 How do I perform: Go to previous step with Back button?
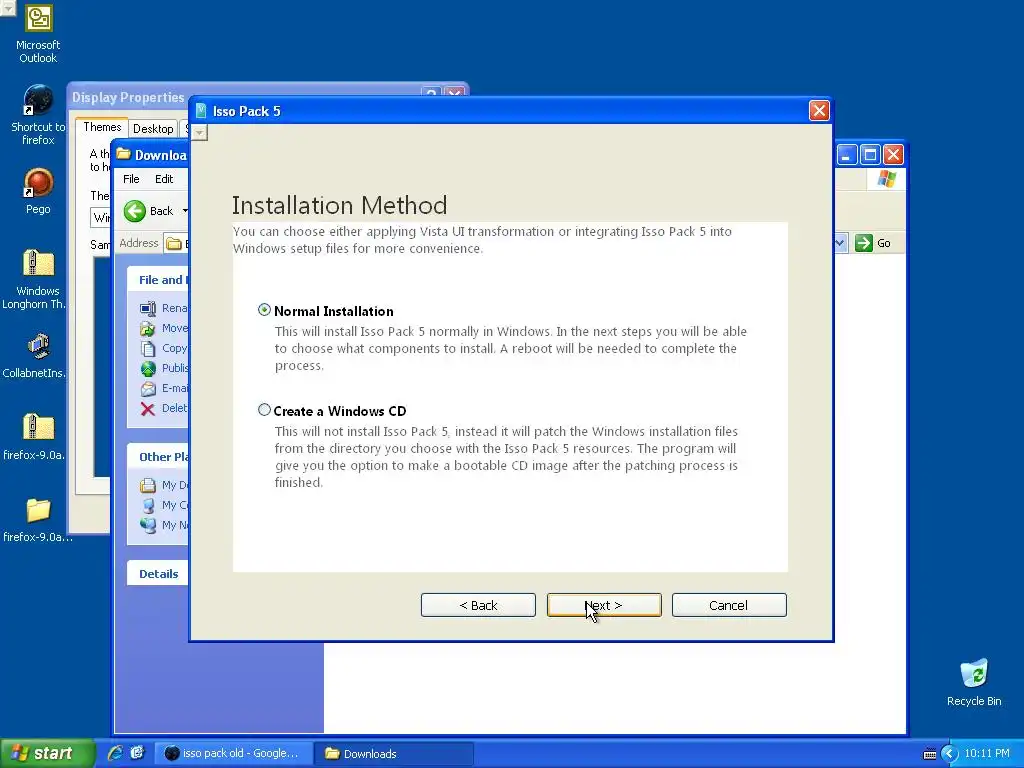(478, 605)
